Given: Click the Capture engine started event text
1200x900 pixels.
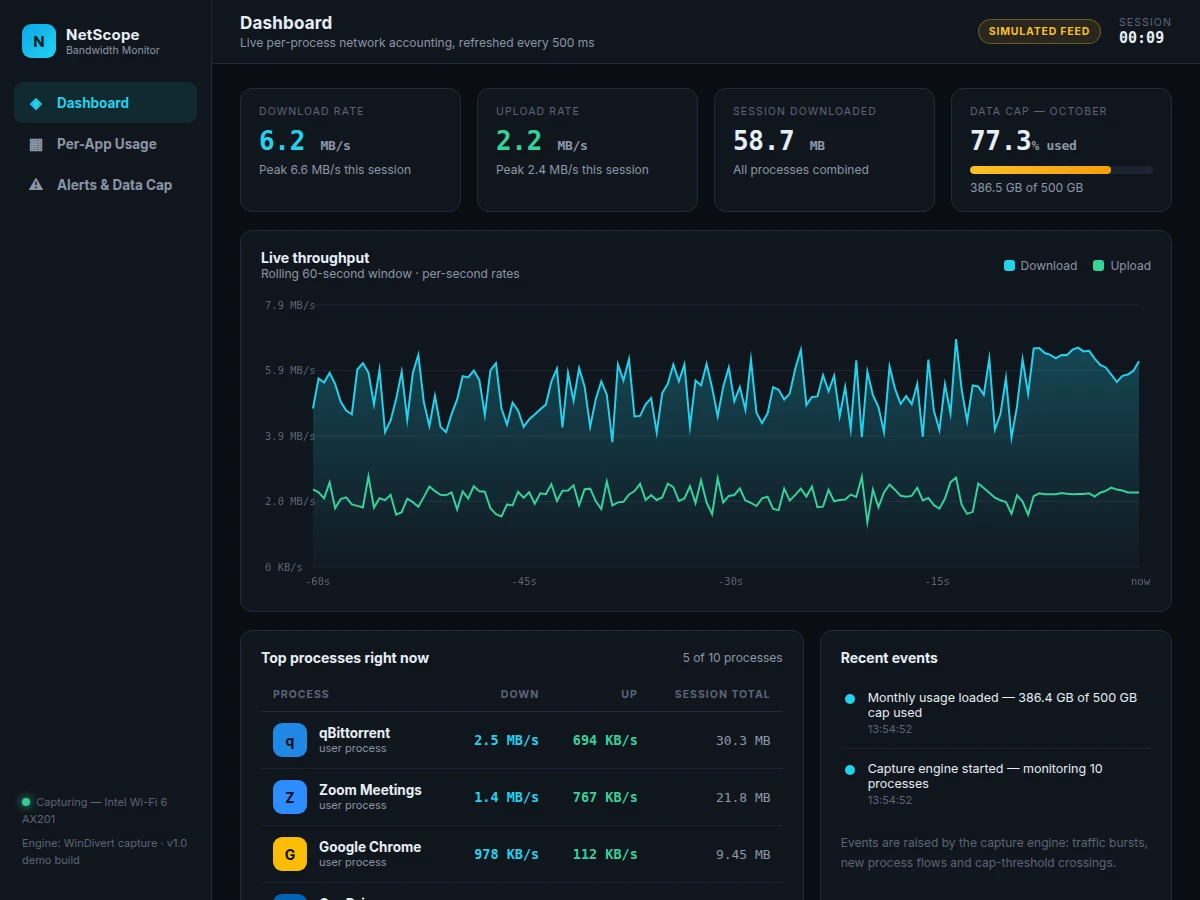Looking at the screenshot, I should [985, 776].
